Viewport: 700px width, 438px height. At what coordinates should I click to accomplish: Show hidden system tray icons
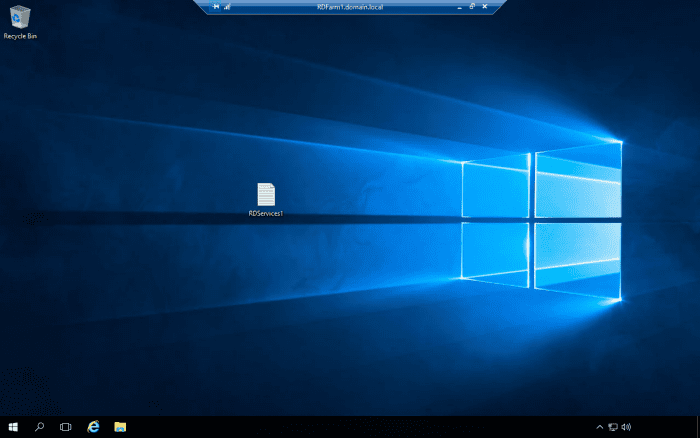[600, 427]
